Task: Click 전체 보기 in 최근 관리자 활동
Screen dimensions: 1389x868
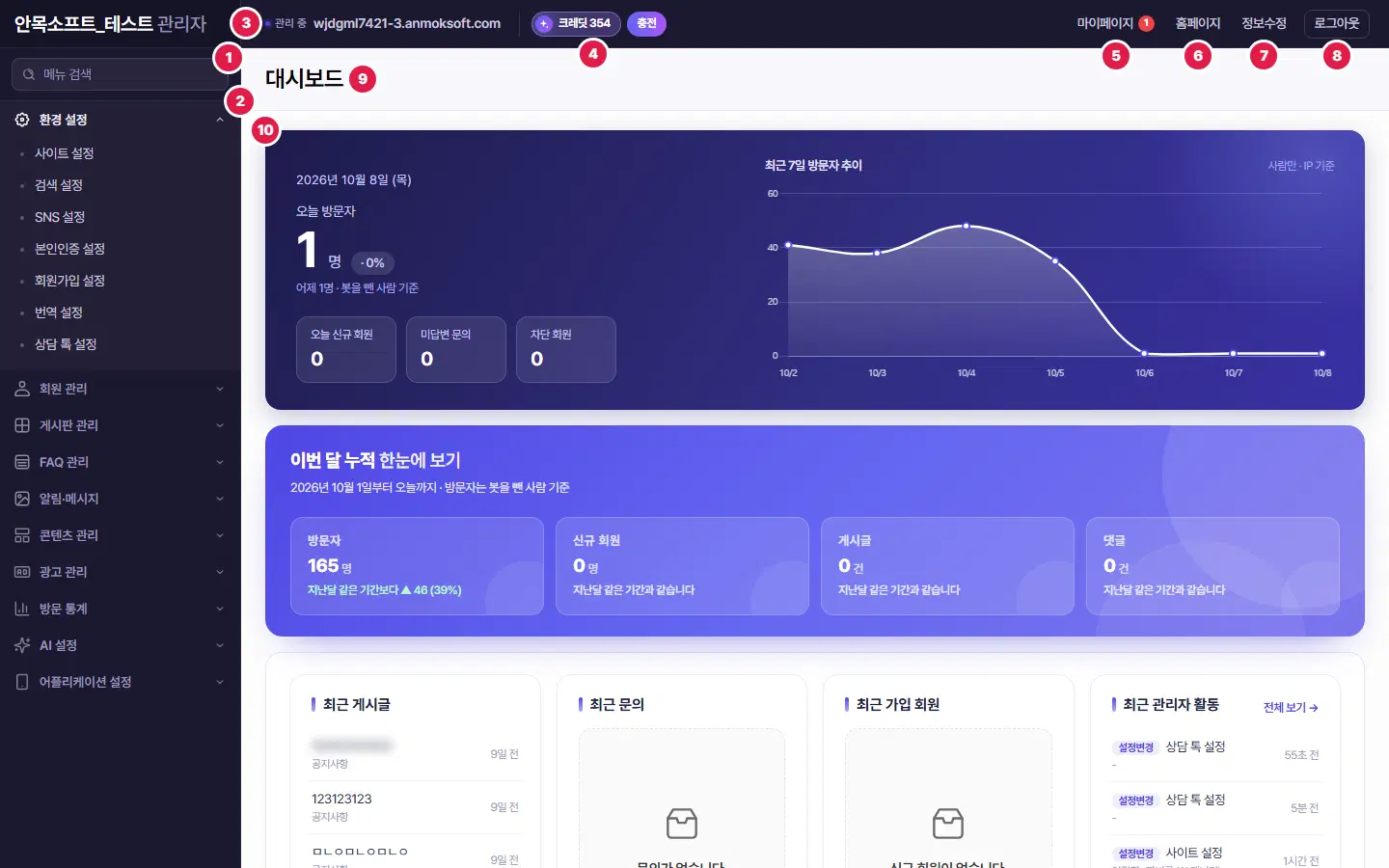Action: click(1291, 707)
